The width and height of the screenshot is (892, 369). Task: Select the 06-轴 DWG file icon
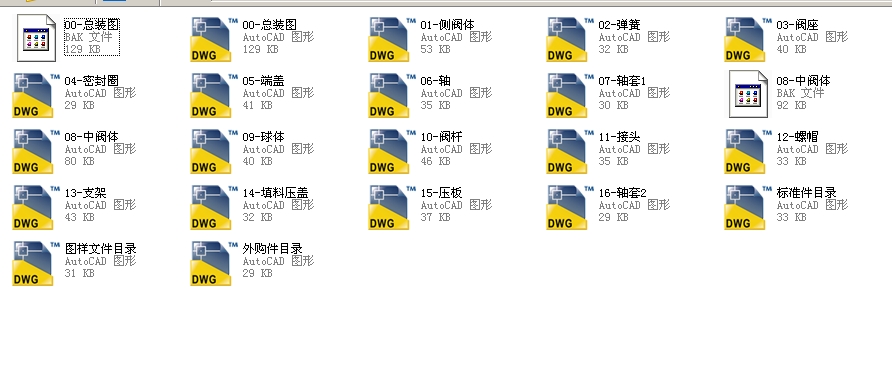click(392, 96)
